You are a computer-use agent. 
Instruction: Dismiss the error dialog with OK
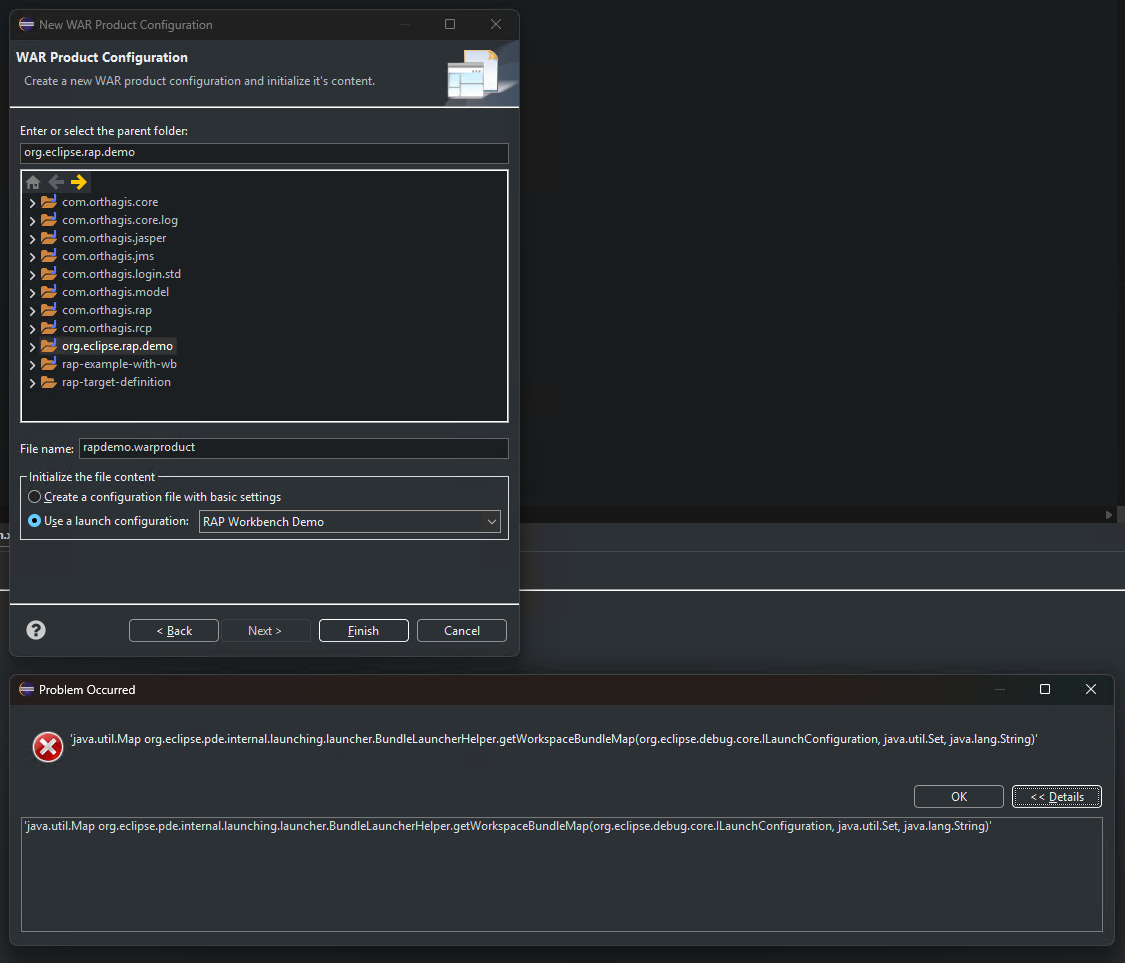click(x=958, y=796)
